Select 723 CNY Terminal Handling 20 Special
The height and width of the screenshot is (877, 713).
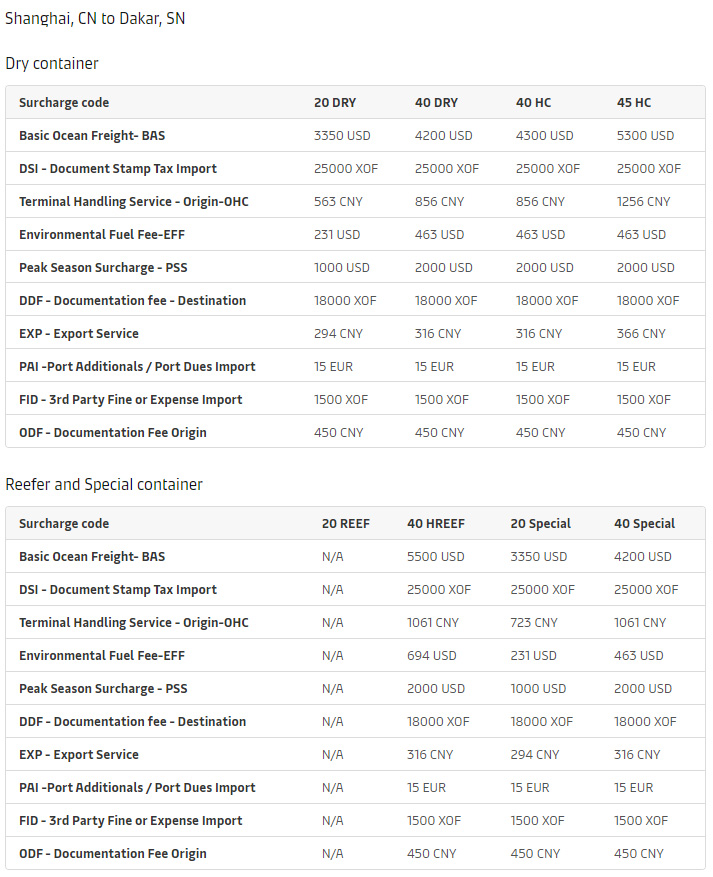click(x=533, y=623)
